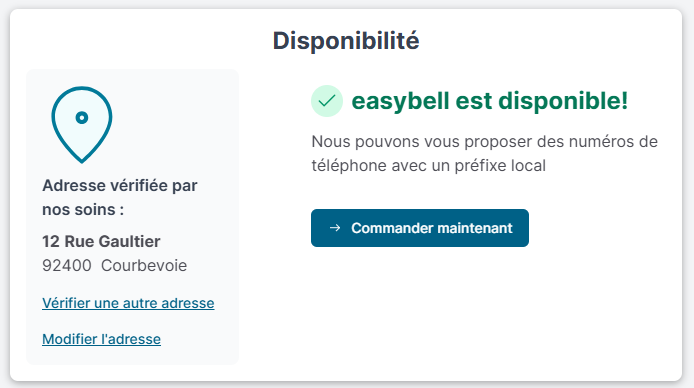Click the word easybell in the green headline
The image size is (694, 388).
coord(401,101)
